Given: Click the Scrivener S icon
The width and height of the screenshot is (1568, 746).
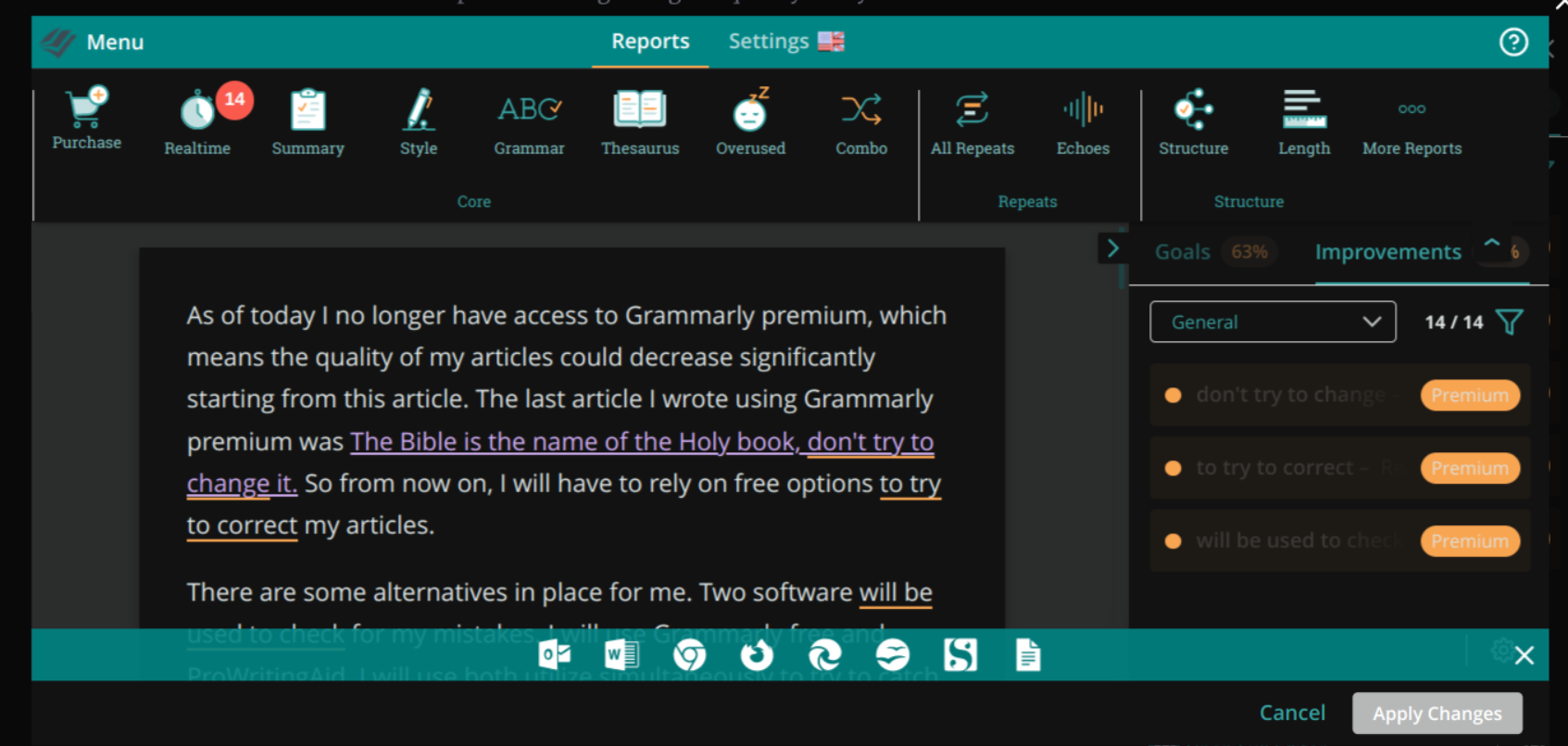Looking at the screenshot, I should tap(960, 655).
